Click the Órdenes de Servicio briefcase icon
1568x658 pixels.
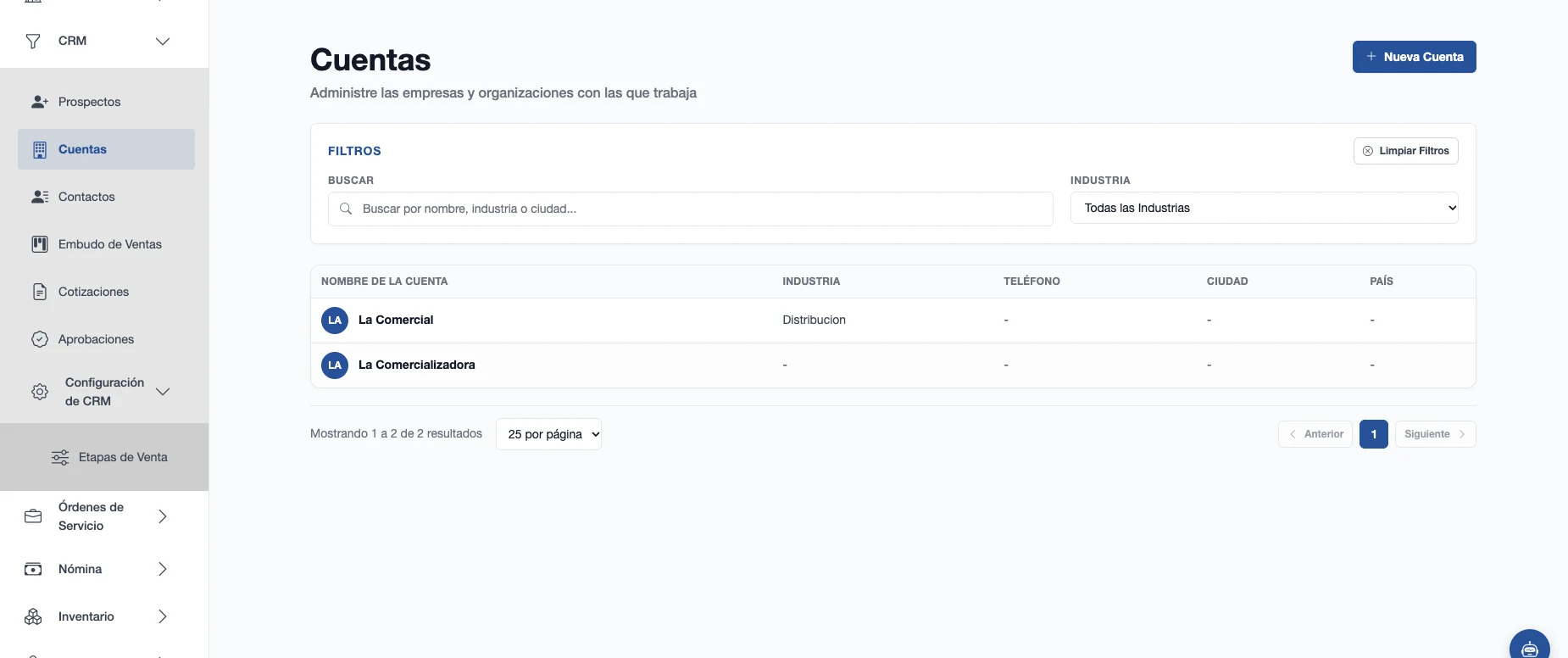coord(33,516)
